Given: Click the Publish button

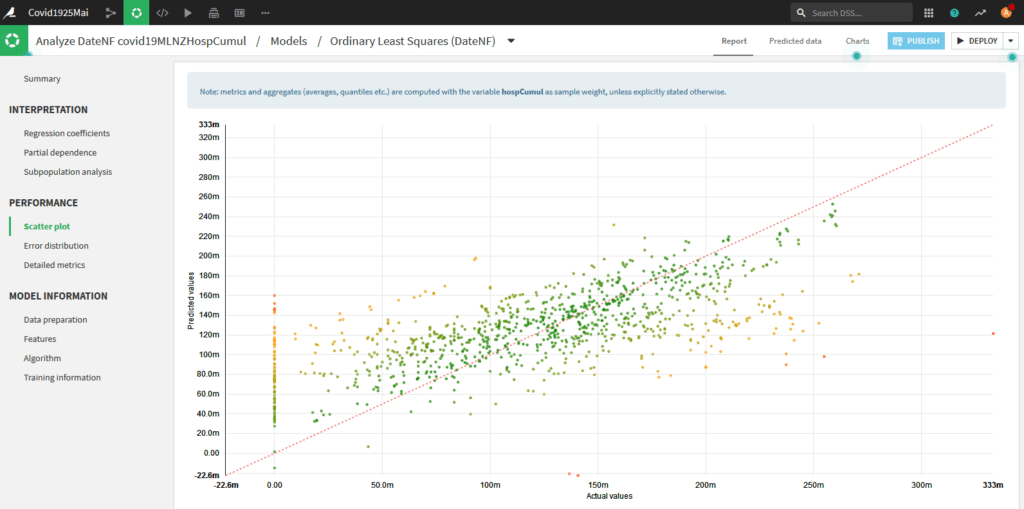Looking at the screenshot, I should pos(916,41).
